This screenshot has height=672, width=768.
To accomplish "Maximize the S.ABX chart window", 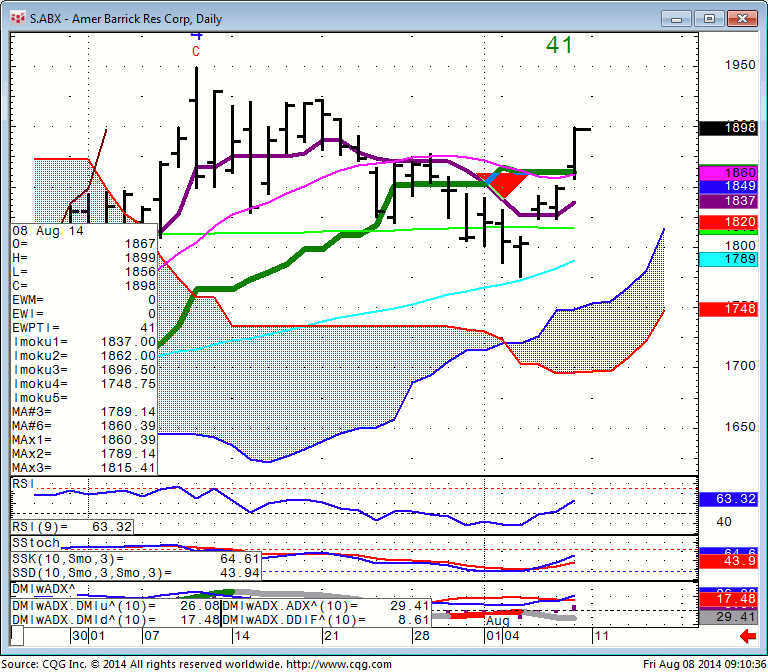I will coord(709,19).
